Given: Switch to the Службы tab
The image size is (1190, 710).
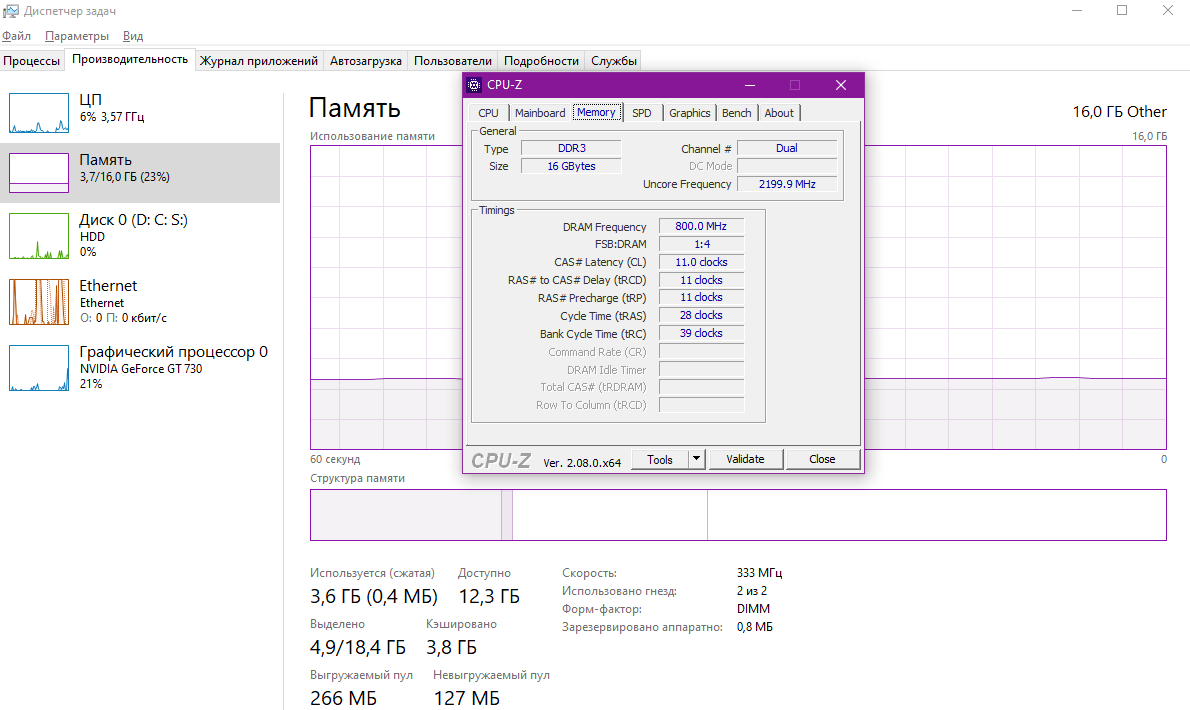Looking at the screenshot, I should point(614,61).
